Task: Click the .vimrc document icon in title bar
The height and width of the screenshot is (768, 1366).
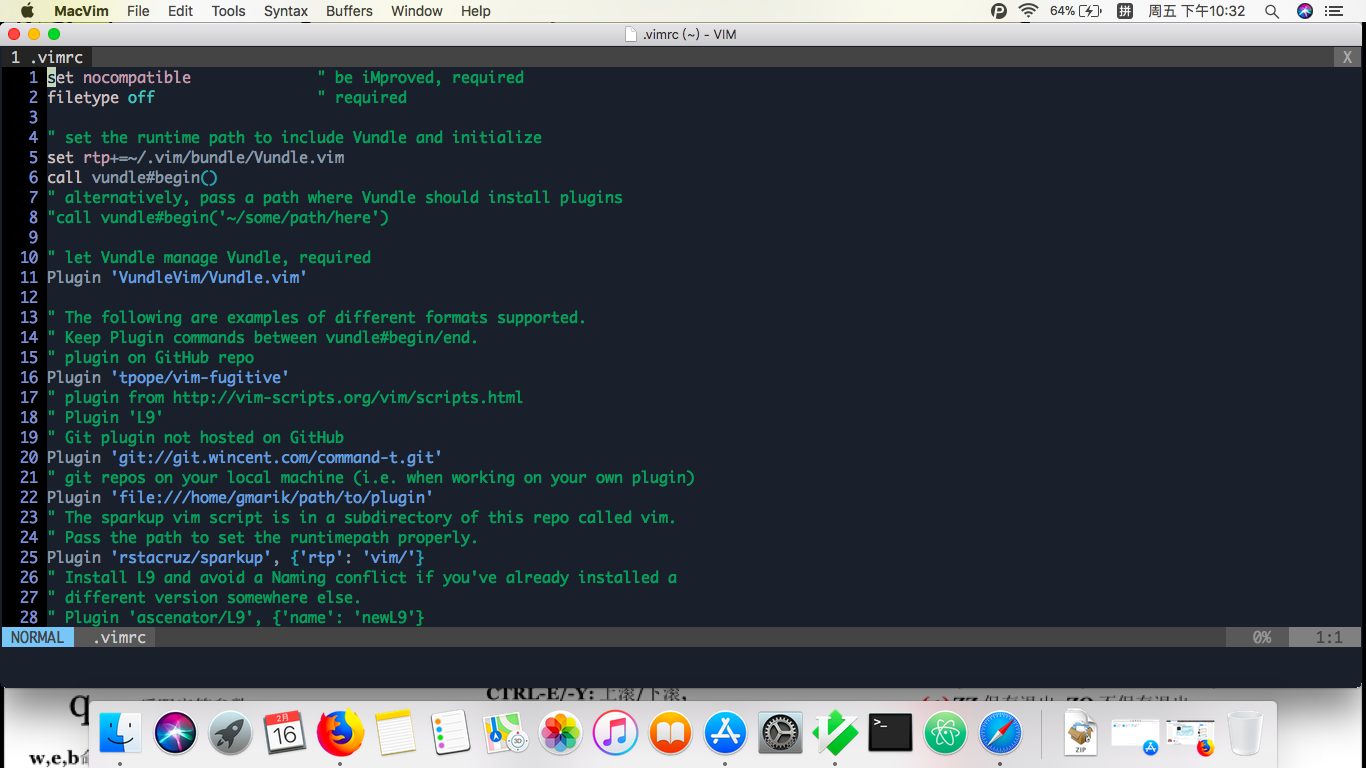Action: point(631,34)
